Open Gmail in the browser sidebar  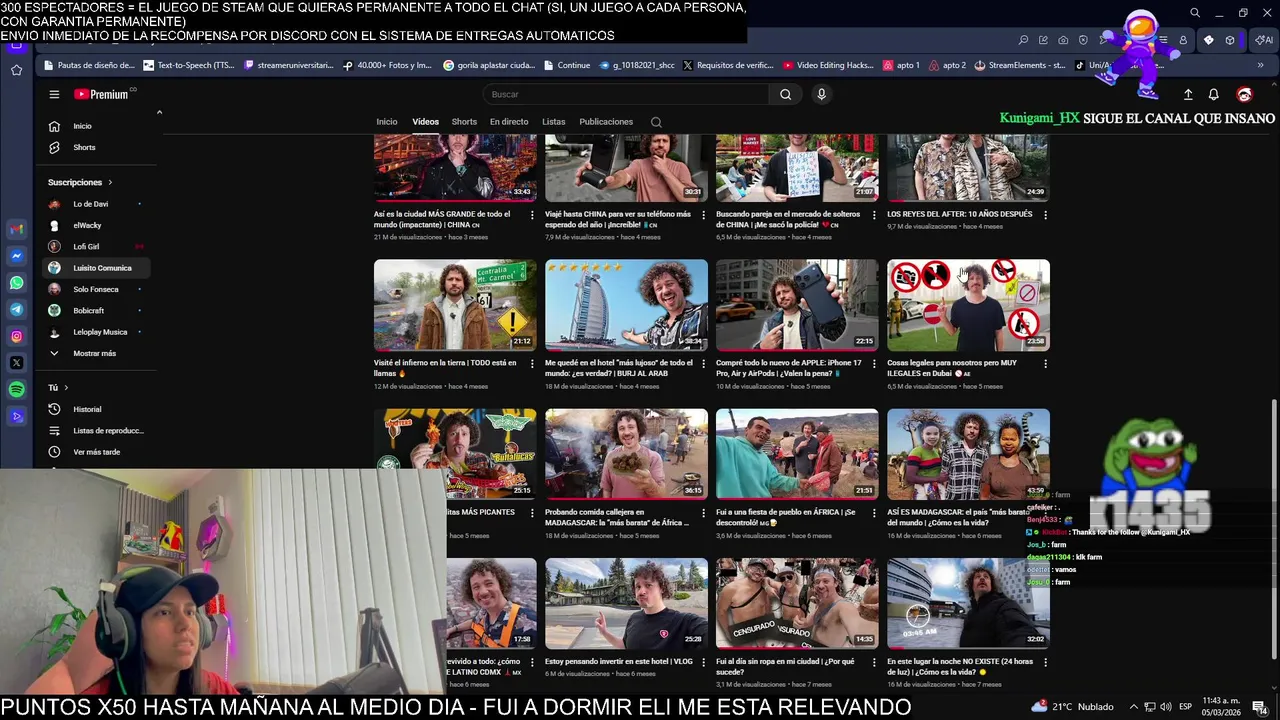[16, 229]
